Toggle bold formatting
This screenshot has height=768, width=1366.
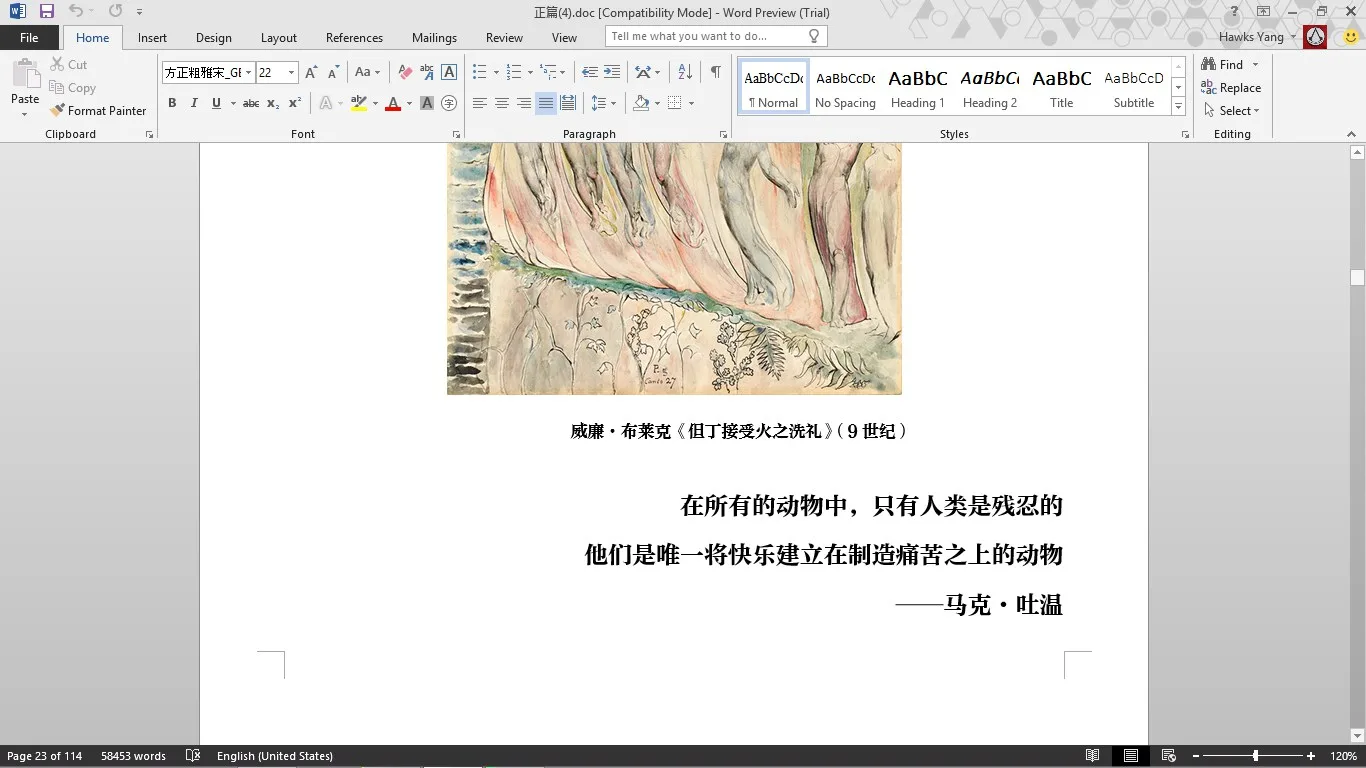click(x=172, y=103)
